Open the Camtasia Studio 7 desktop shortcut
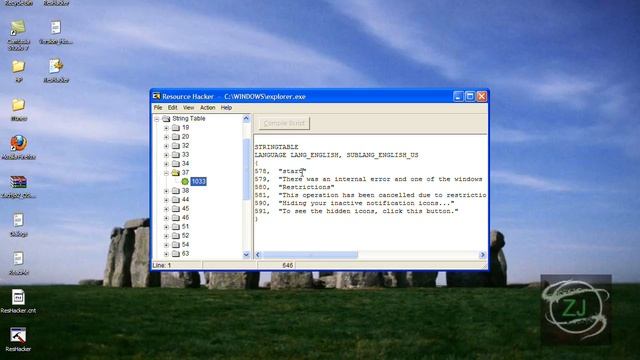 tap(18, 28)
